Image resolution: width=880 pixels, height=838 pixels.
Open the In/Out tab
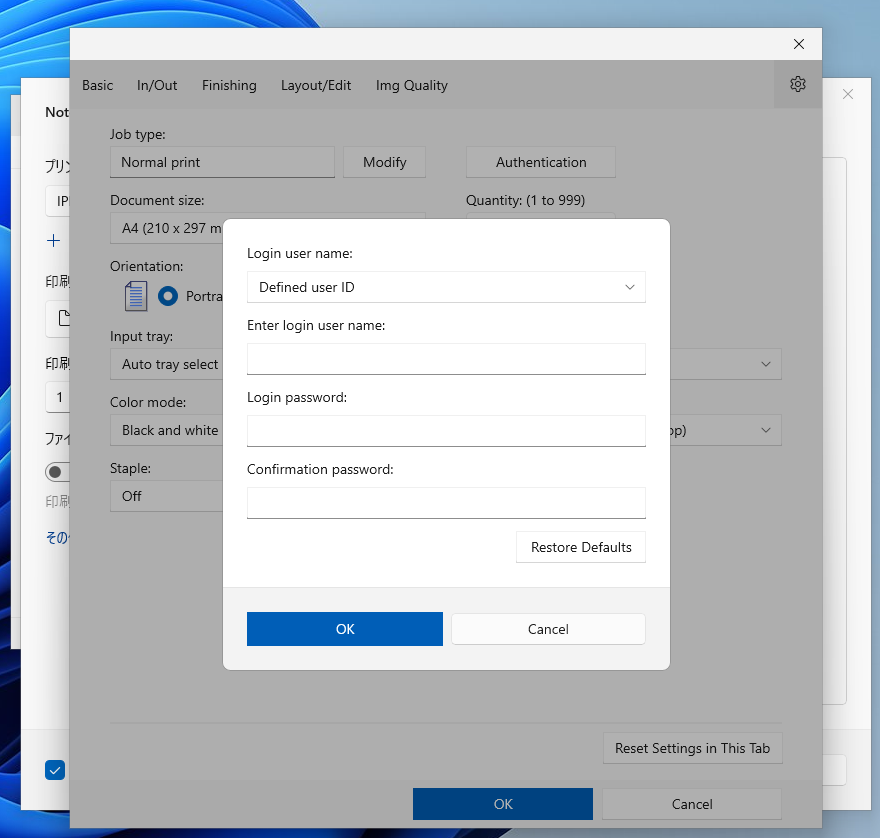157,85
